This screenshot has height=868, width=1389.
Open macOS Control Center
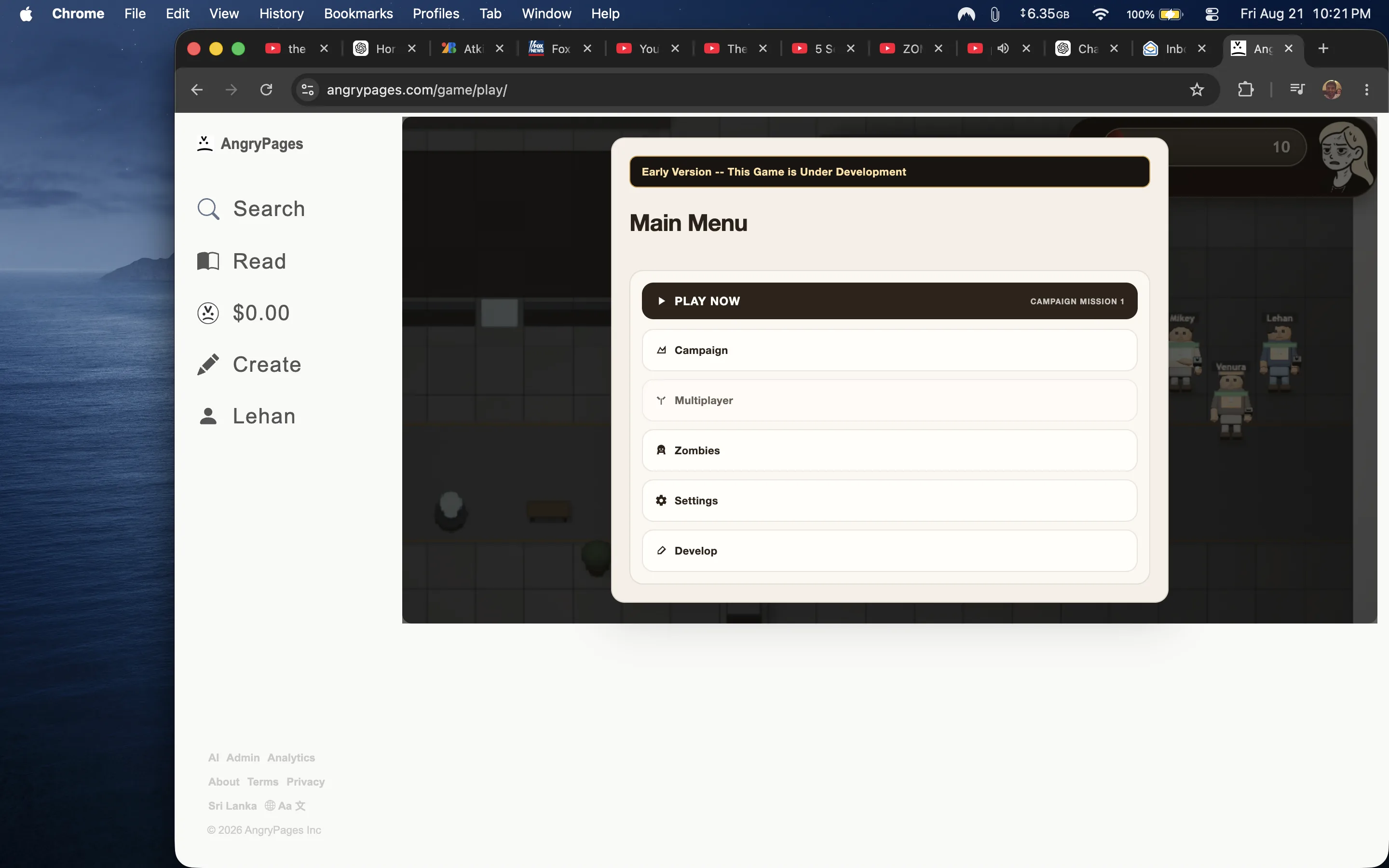[x=1212, y=14]
